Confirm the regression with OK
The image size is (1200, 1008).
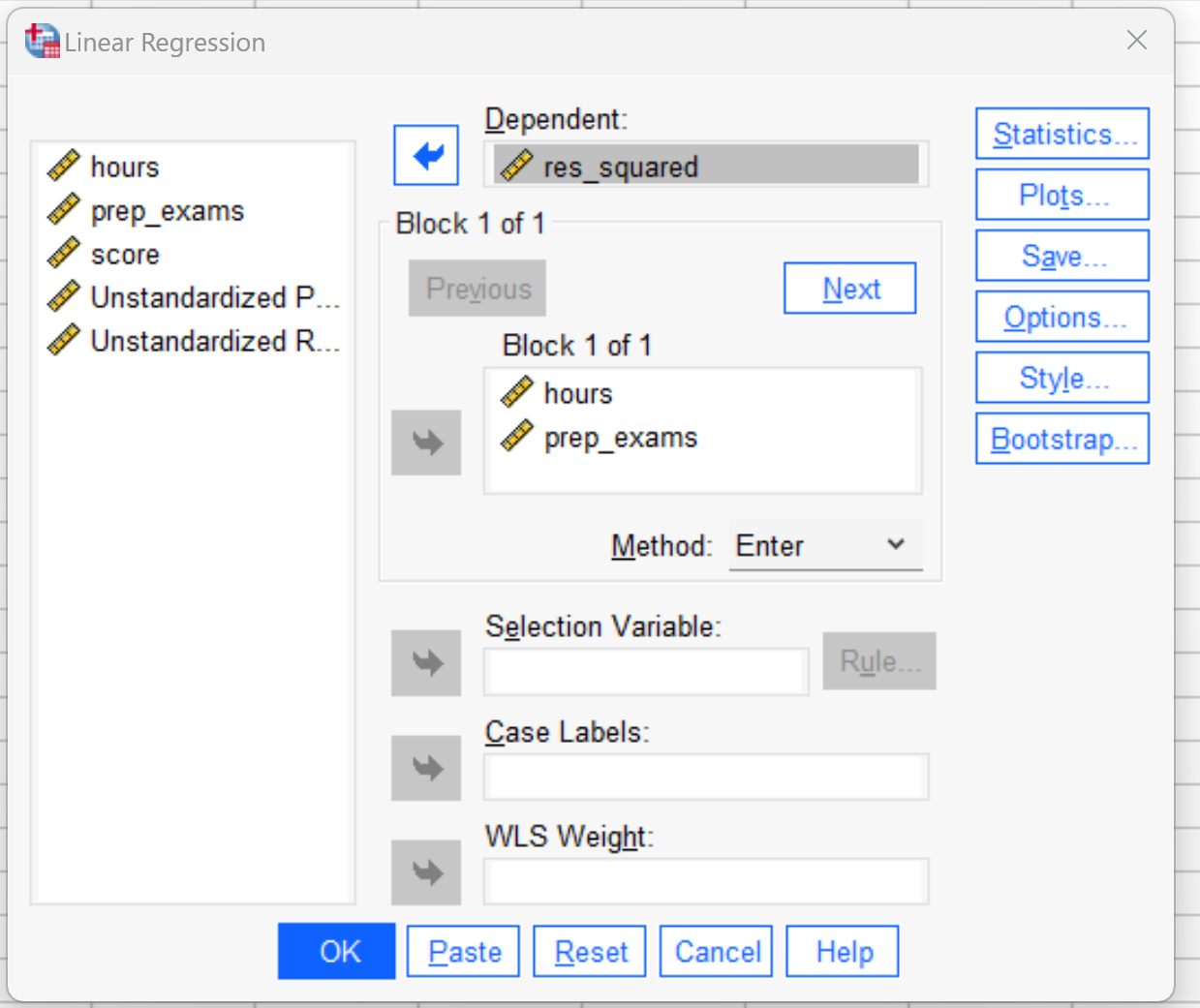(x=337, y=951)
